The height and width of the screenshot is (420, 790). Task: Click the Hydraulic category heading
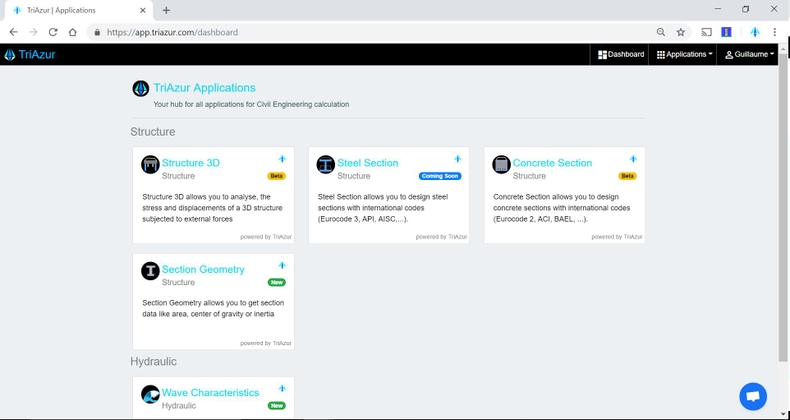tap(154, 362)
